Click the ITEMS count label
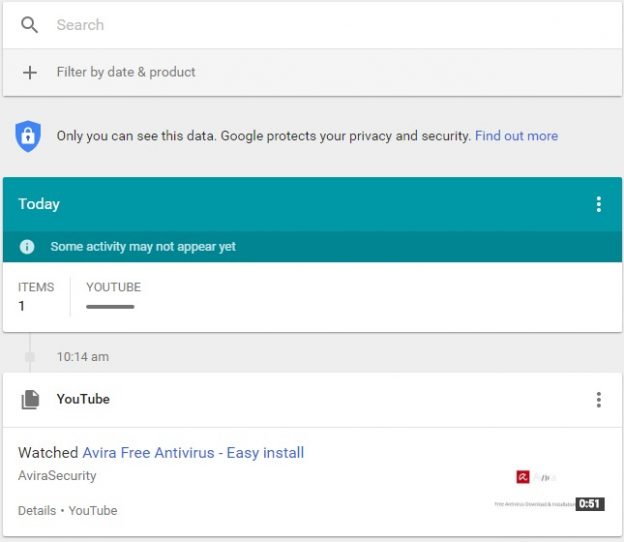Screen dimensions: 624x542 [x=36, y=287]
